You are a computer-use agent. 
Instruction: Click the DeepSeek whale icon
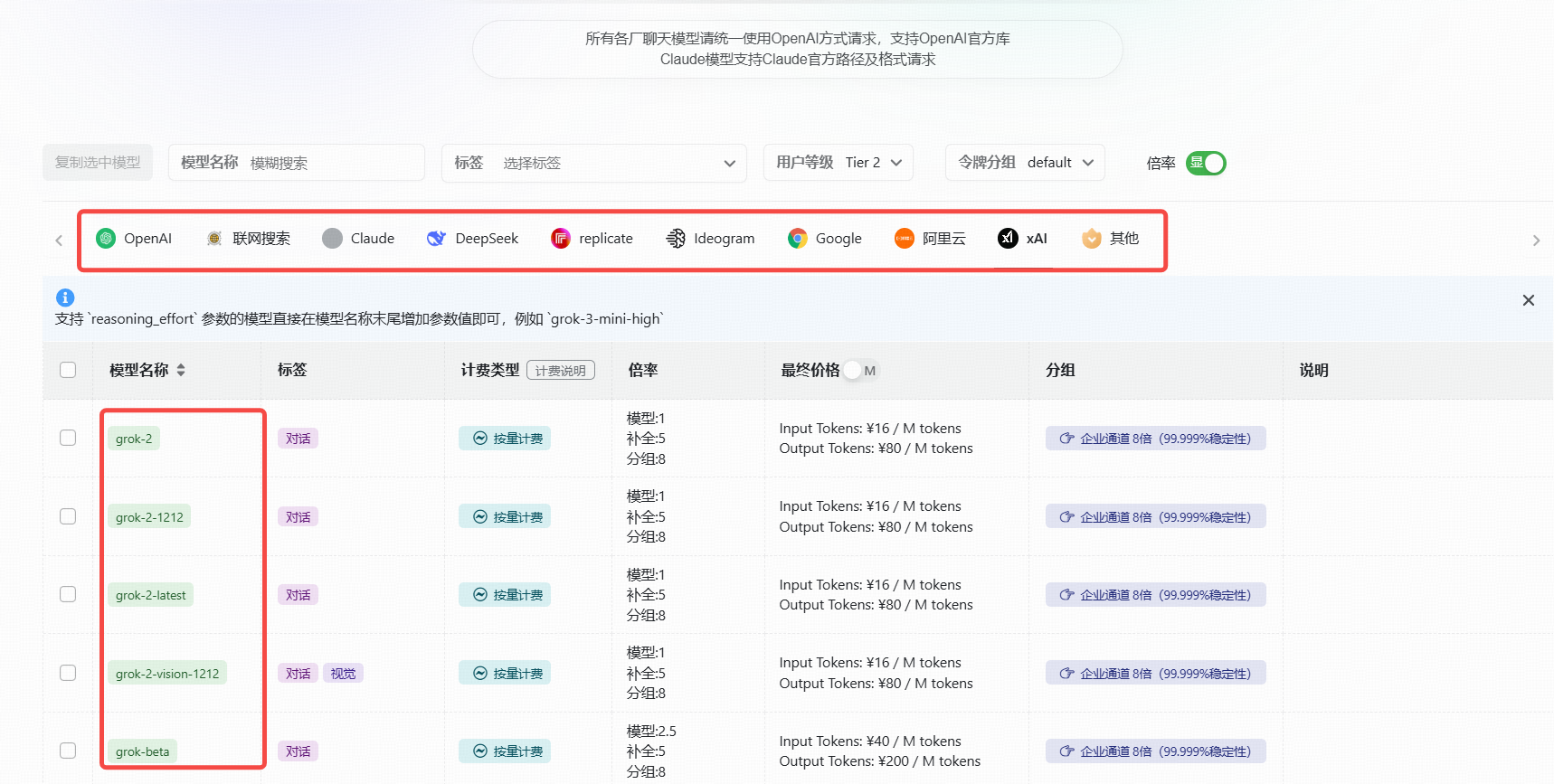(x=436, y=238)
